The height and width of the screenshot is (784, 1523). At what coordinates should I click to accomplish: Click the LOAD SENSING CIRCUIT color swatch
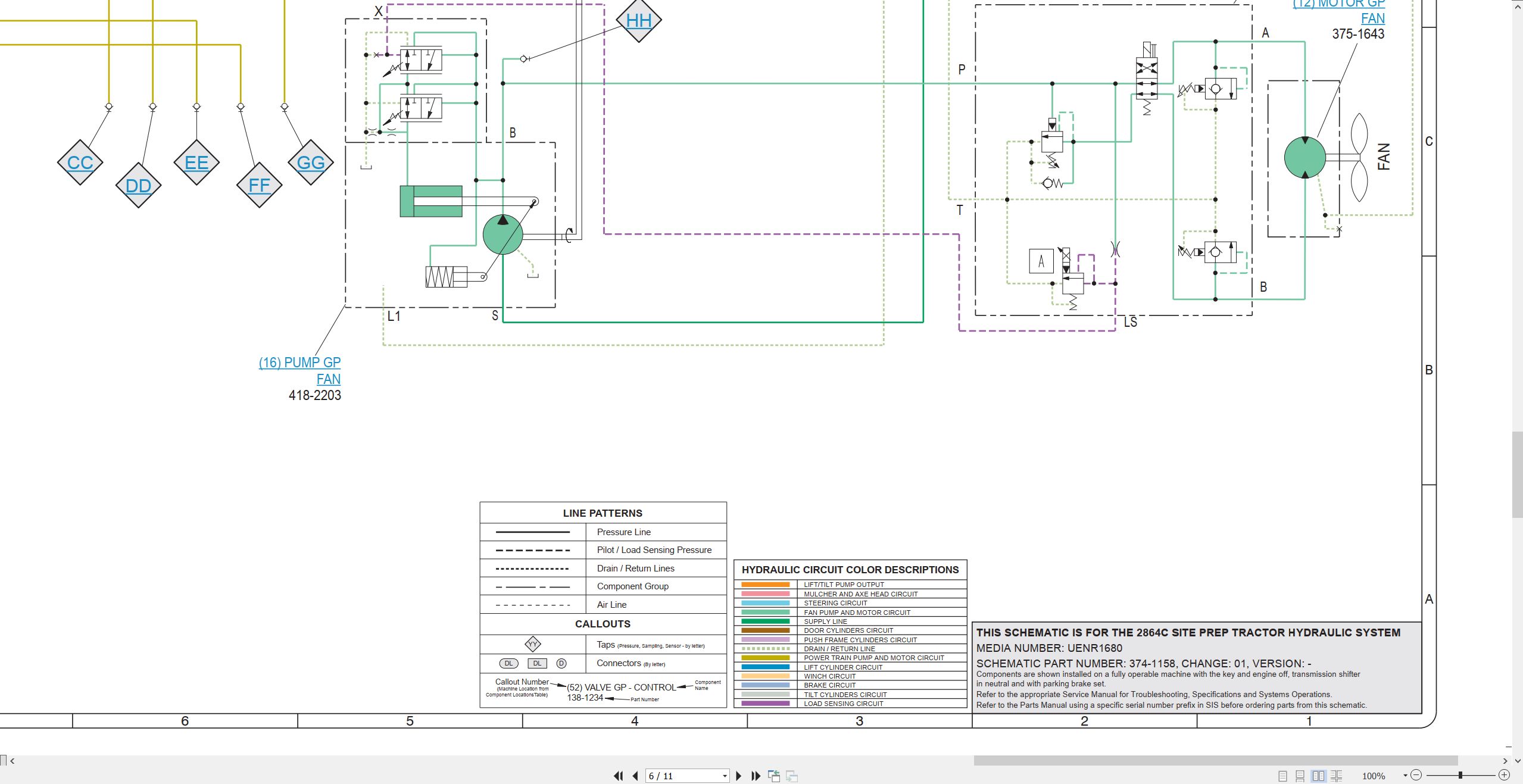[x=765, y=704]
